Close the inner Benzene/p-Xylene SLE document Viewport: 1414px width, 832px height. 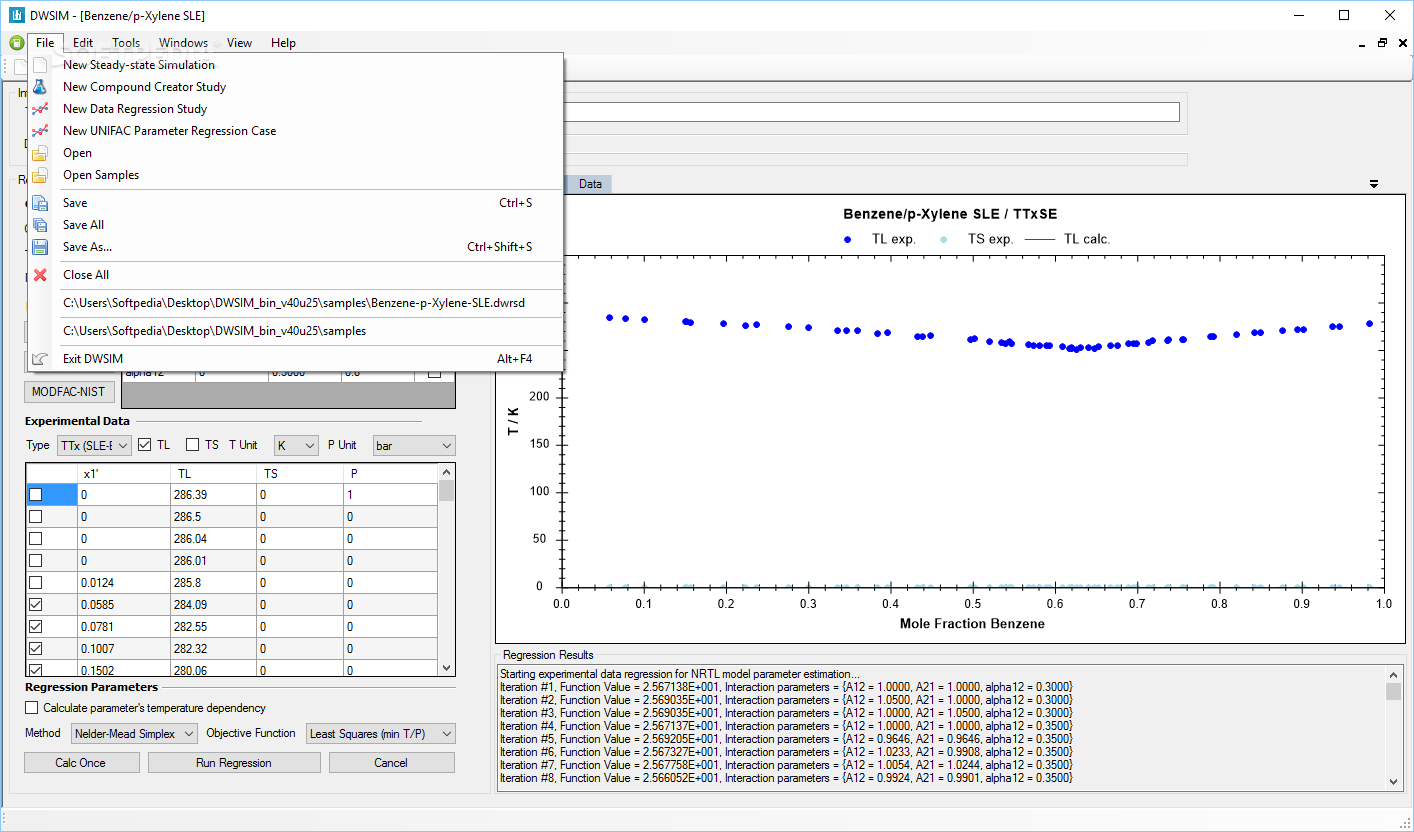point(1401,43)
